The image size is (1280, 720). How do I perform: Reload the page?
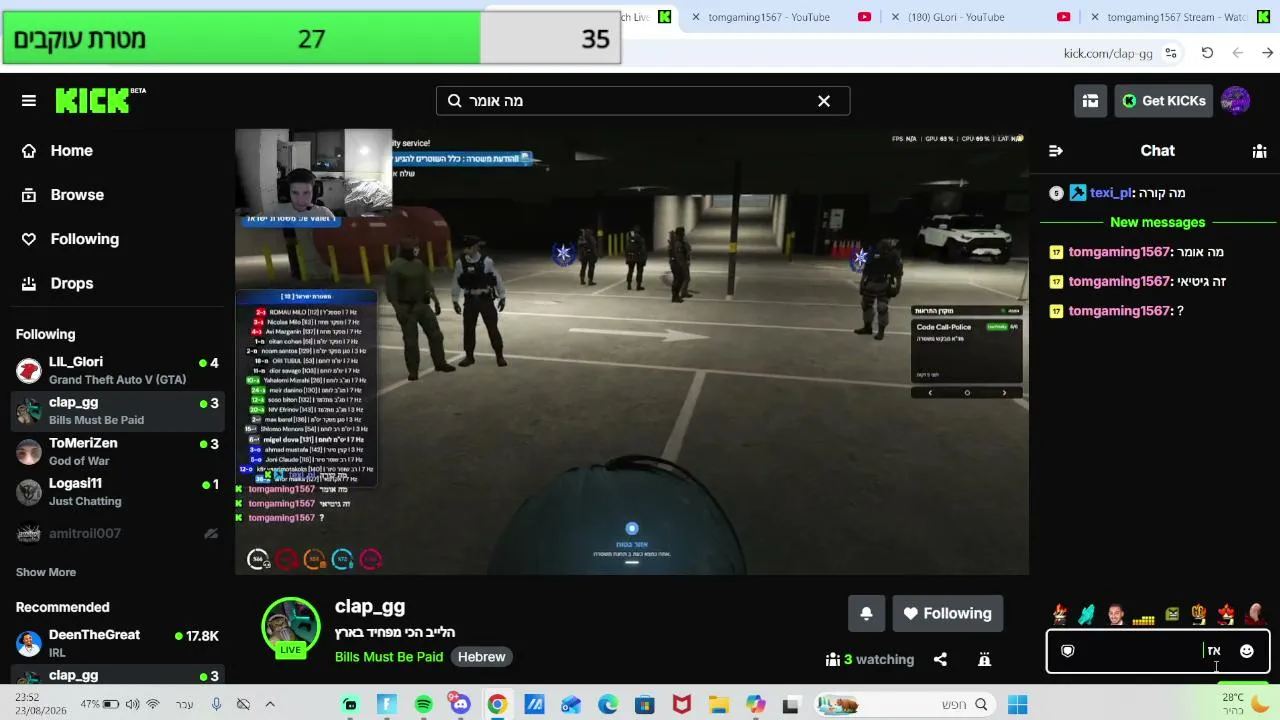pyautogui.click(x=1207, y=53)
